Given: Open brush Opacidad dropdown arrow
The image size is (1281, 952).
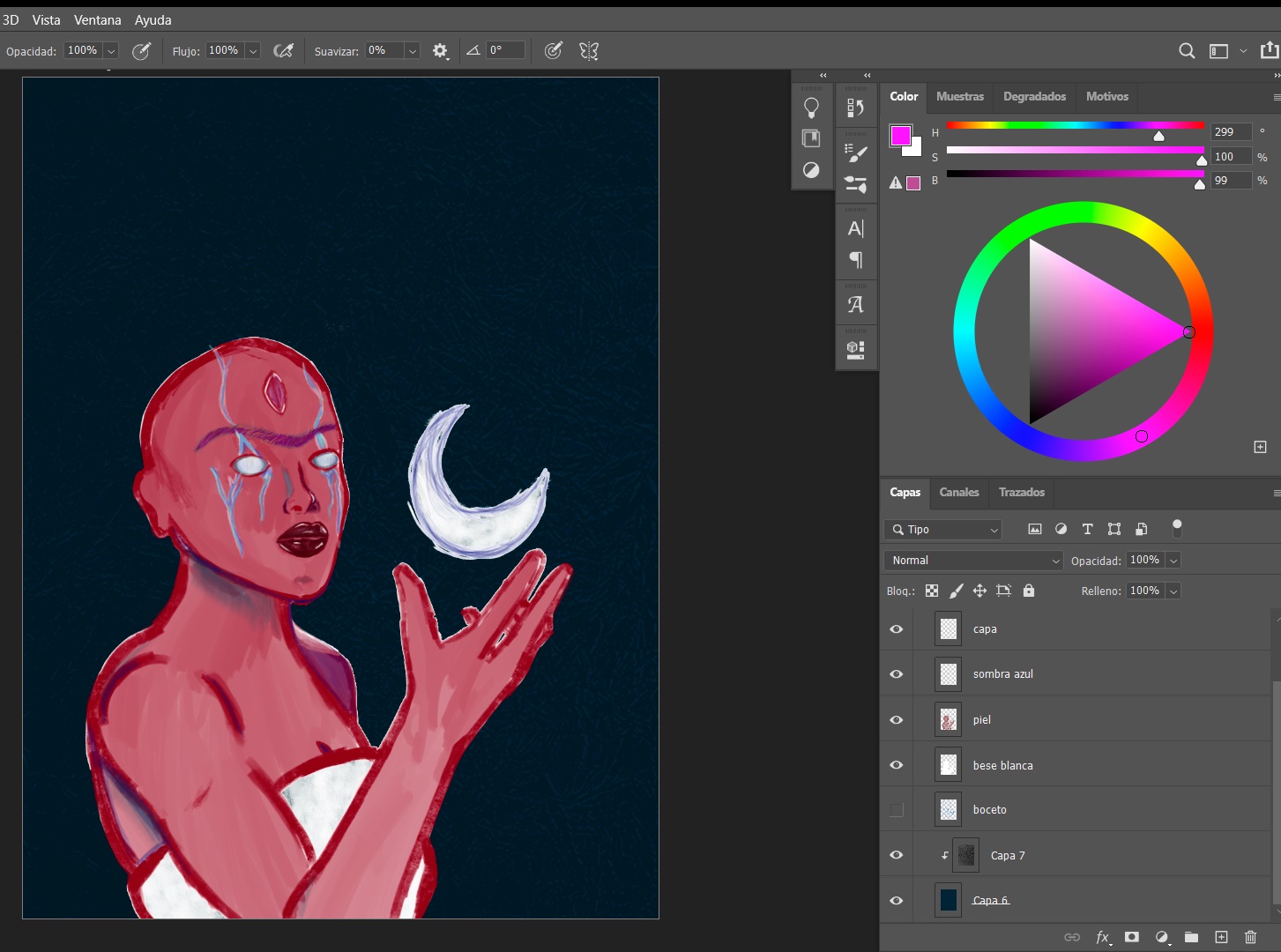Looking at the screenshot, I should pyautogui.click(x=111, y=51).
